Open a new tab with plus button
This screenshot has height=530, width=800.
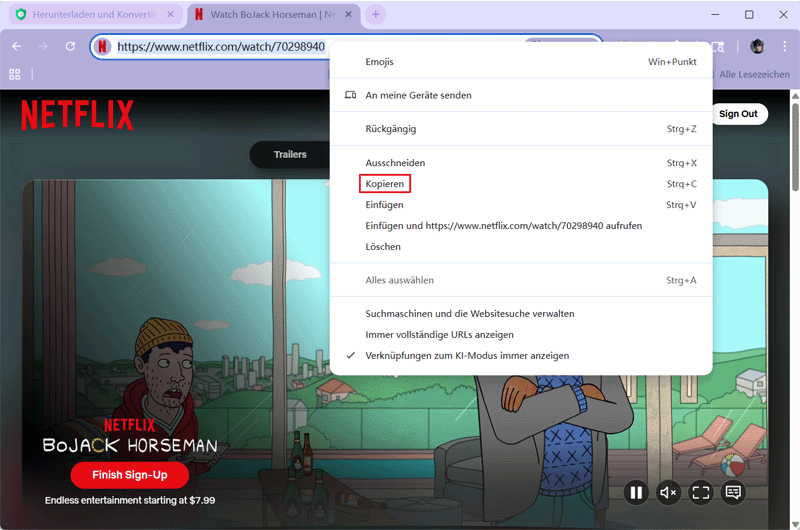[x=376, y=14]
